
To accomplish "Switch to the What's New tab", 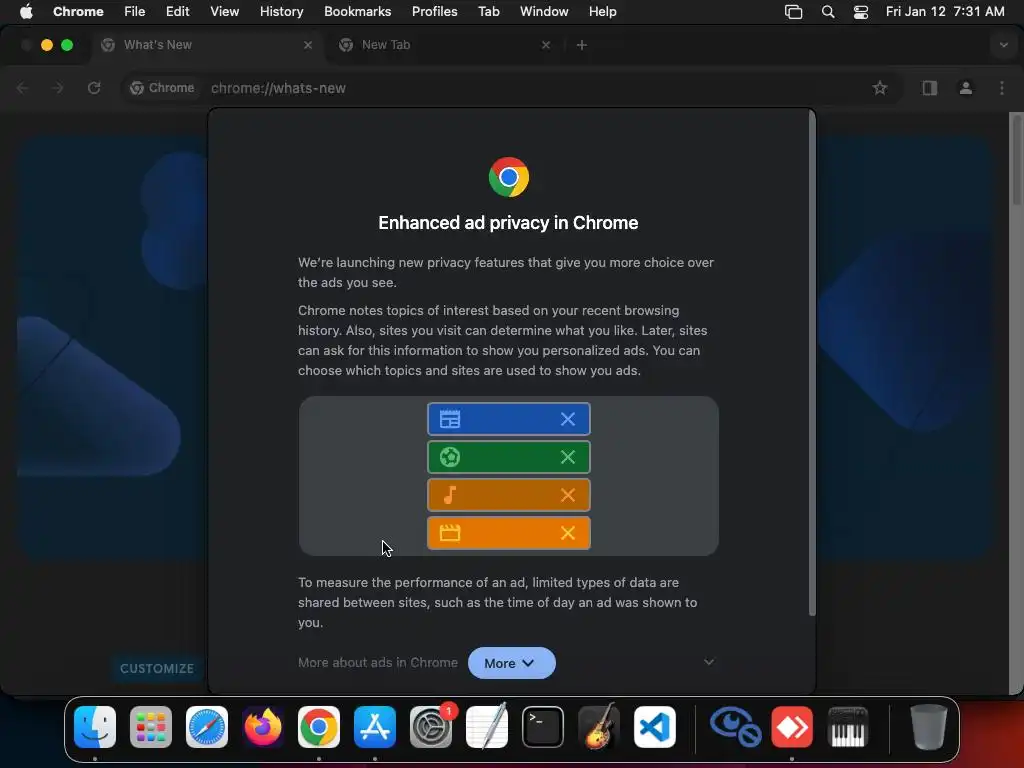I will click(206, 45).
